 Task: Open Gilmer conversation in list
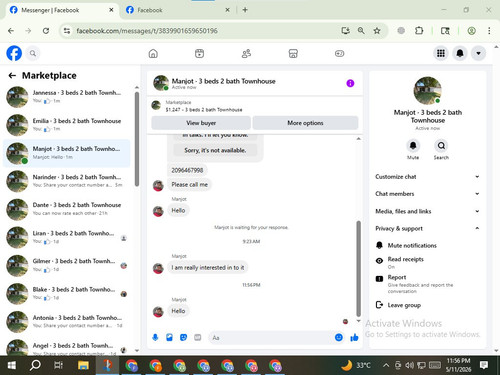point(67,265)
